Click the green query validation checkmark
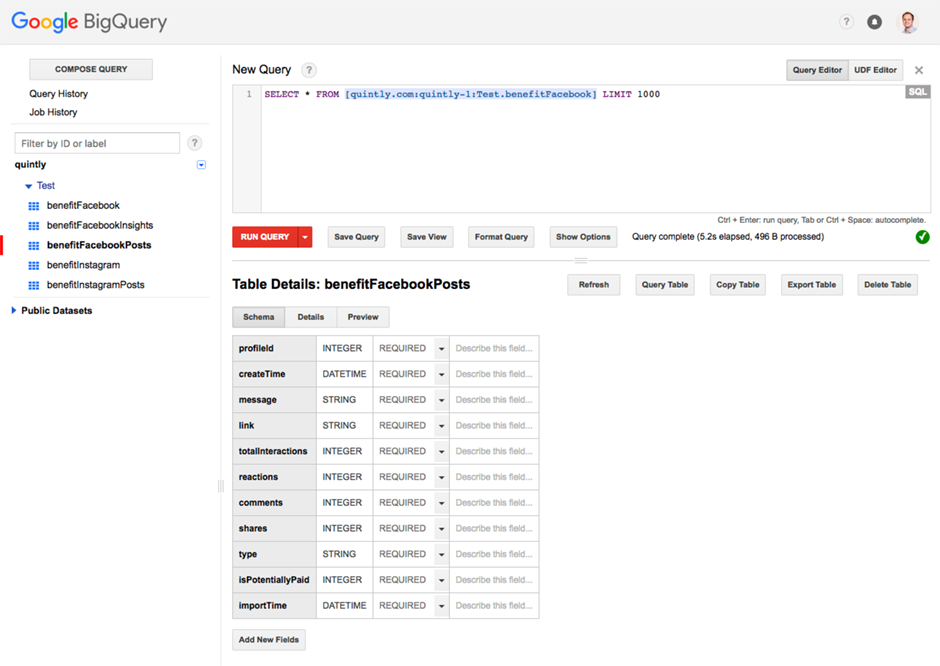This screenshot has height=666, width=940. [922, 237]
